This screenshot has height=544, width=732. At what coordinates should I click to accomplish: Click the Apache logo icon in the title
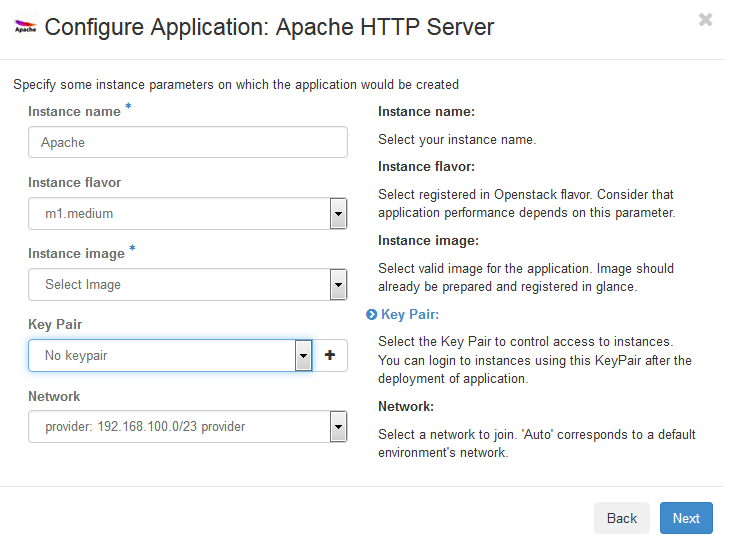(25, 27)
